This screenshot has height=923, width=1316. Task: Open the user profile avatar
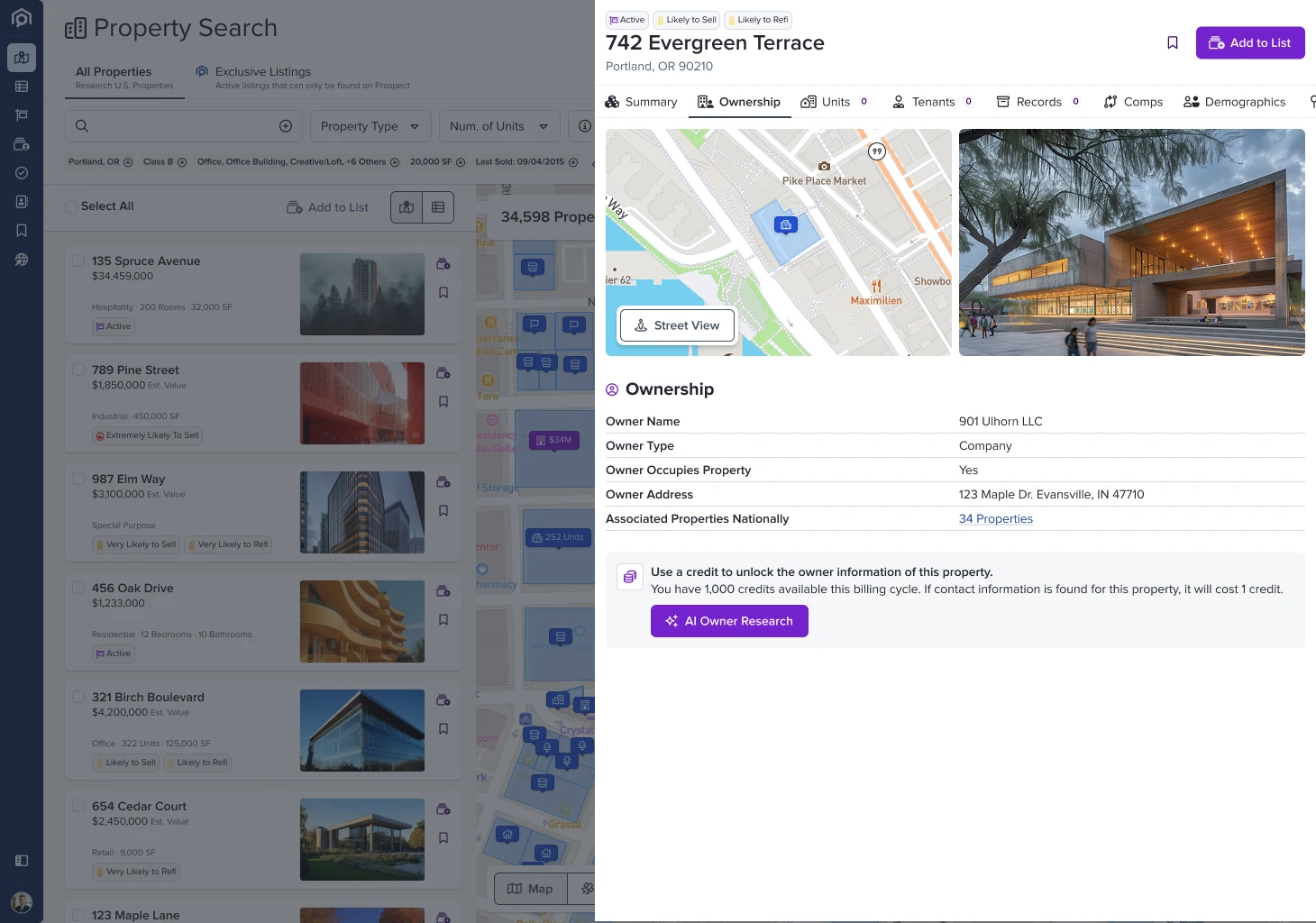point(22,902)
